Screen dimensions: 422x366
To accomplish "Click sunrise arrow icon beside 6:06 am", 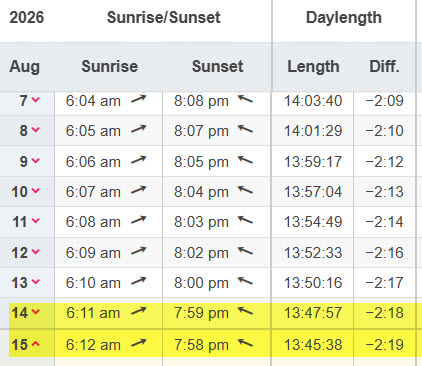I will (x=139, y=160).
